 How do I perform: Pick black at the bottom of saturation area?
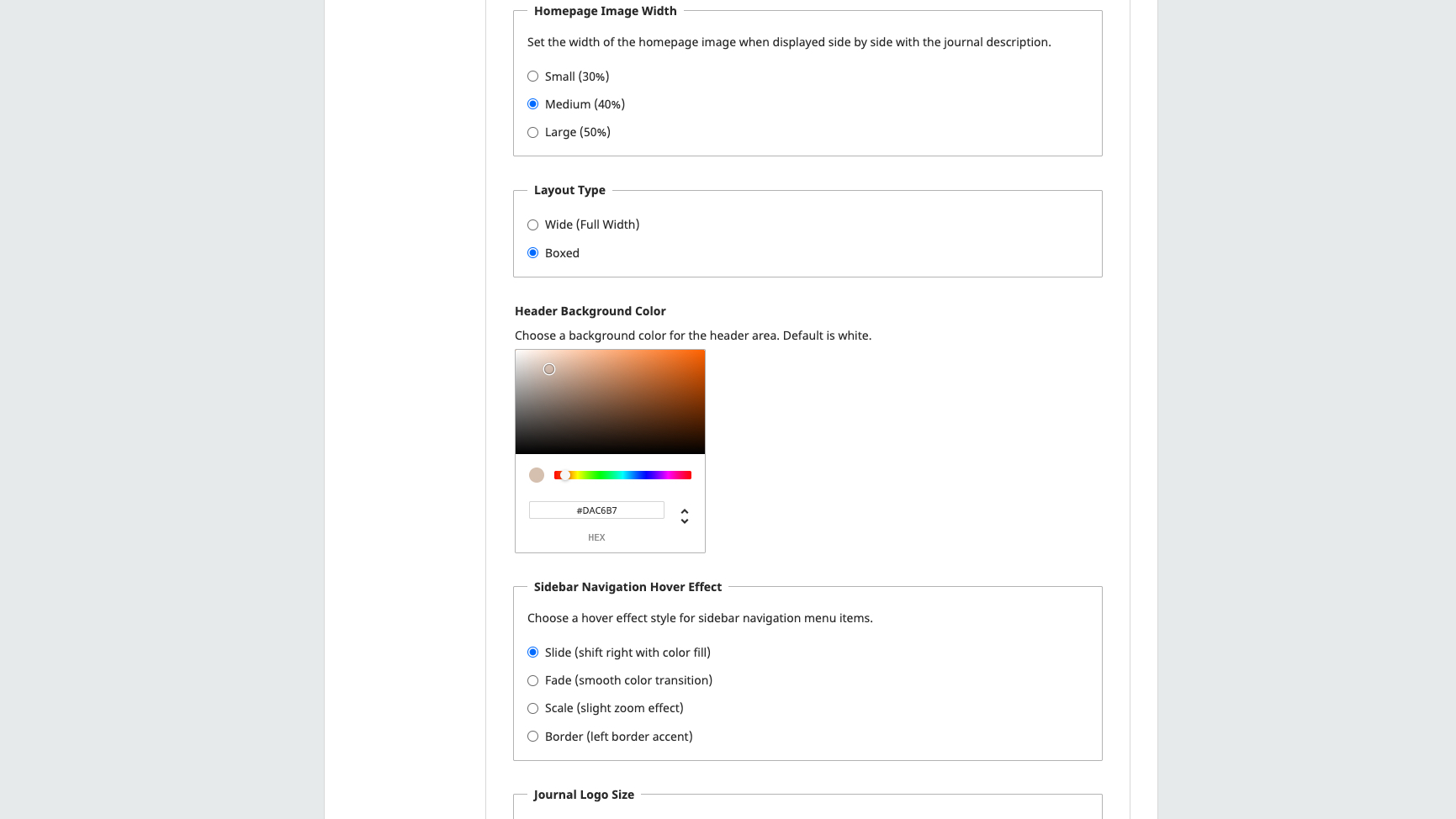(610, 451)
